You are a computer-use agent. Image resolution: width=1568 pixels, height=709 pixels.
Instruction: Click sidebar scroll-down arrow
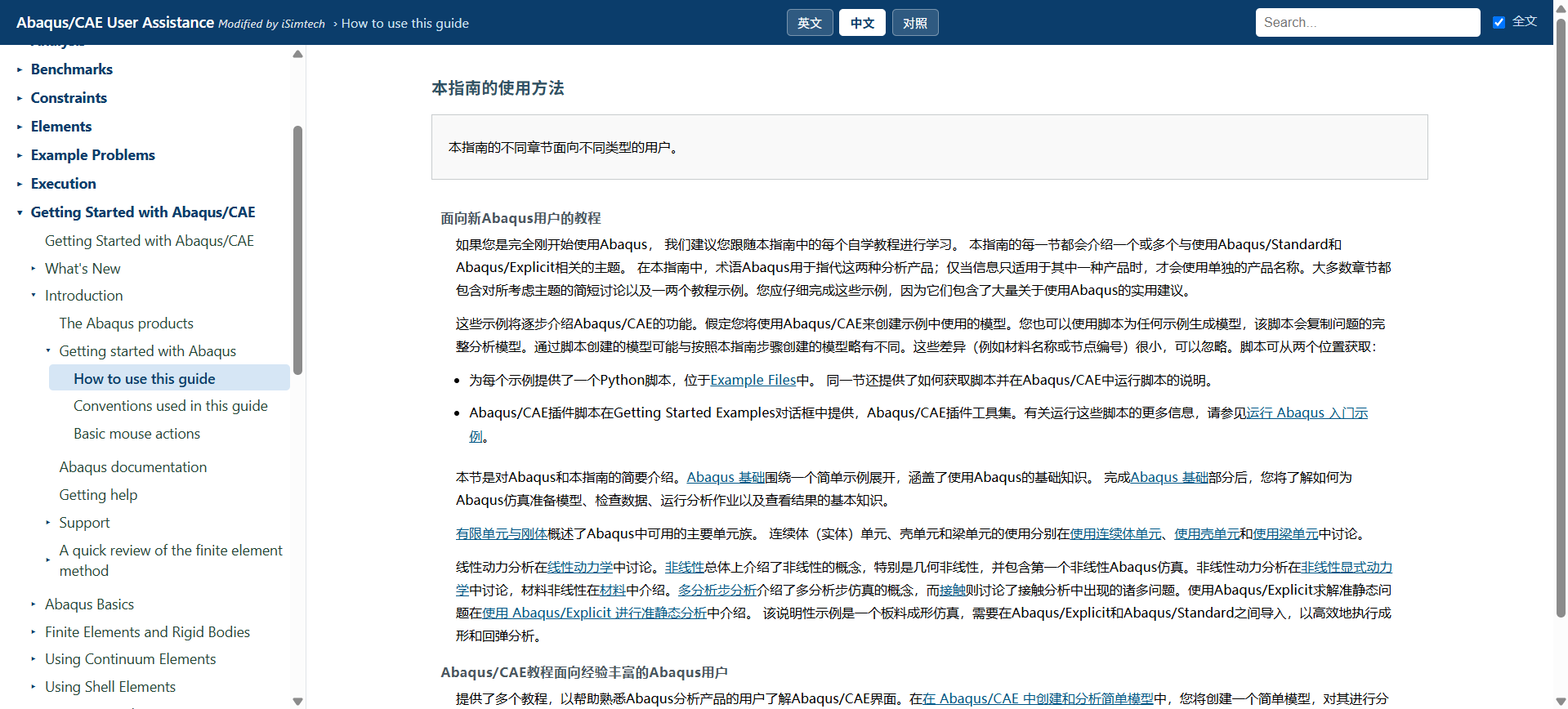tap(297, 701)
